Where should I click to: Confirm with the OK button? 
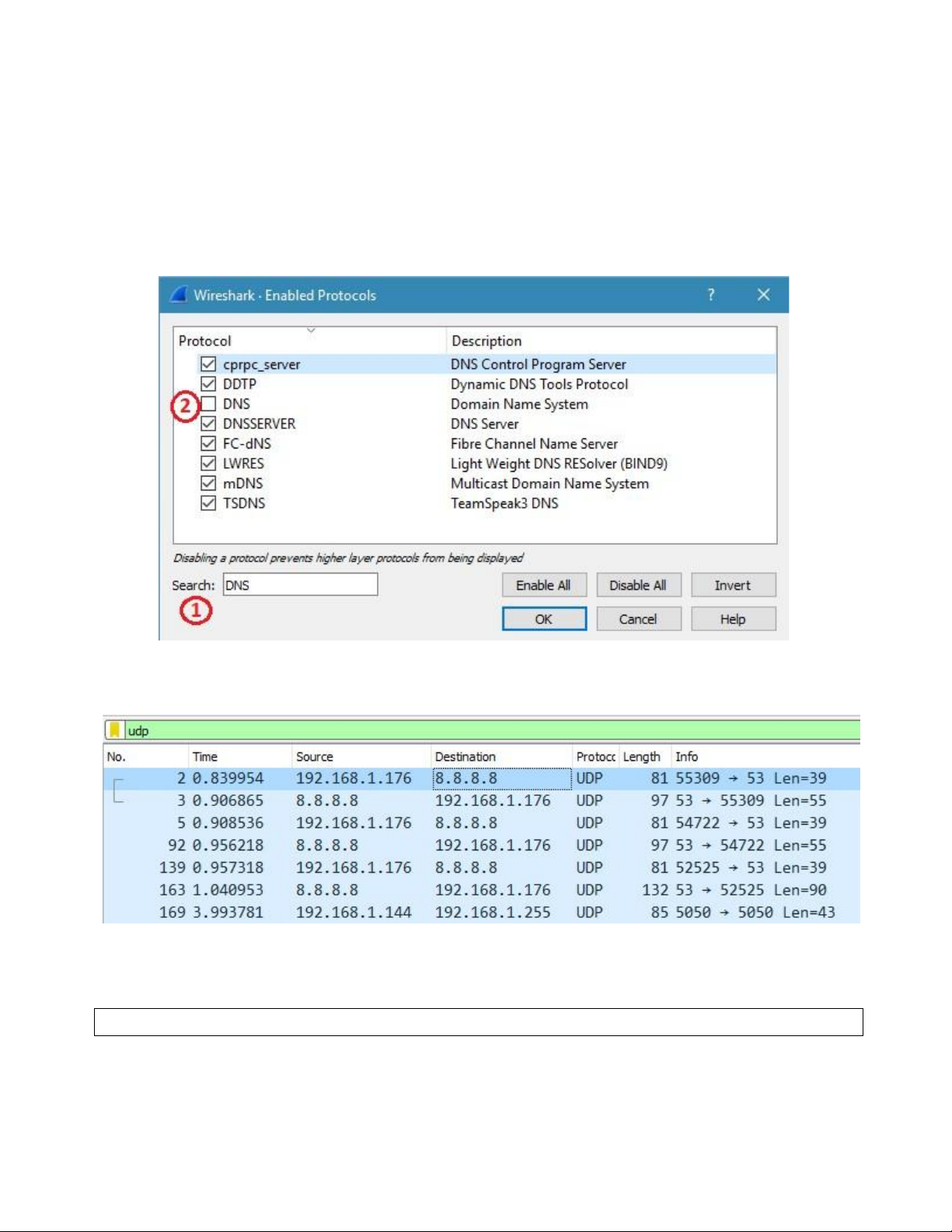coord(544,619)
